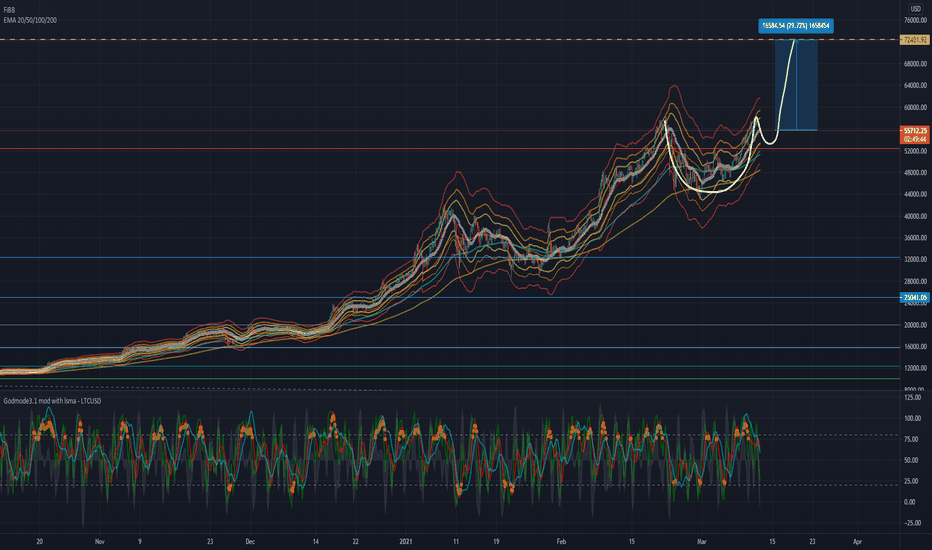Click the blue price range measurement label
Screen dimensions: 932x550
click(x=796, y=26)
